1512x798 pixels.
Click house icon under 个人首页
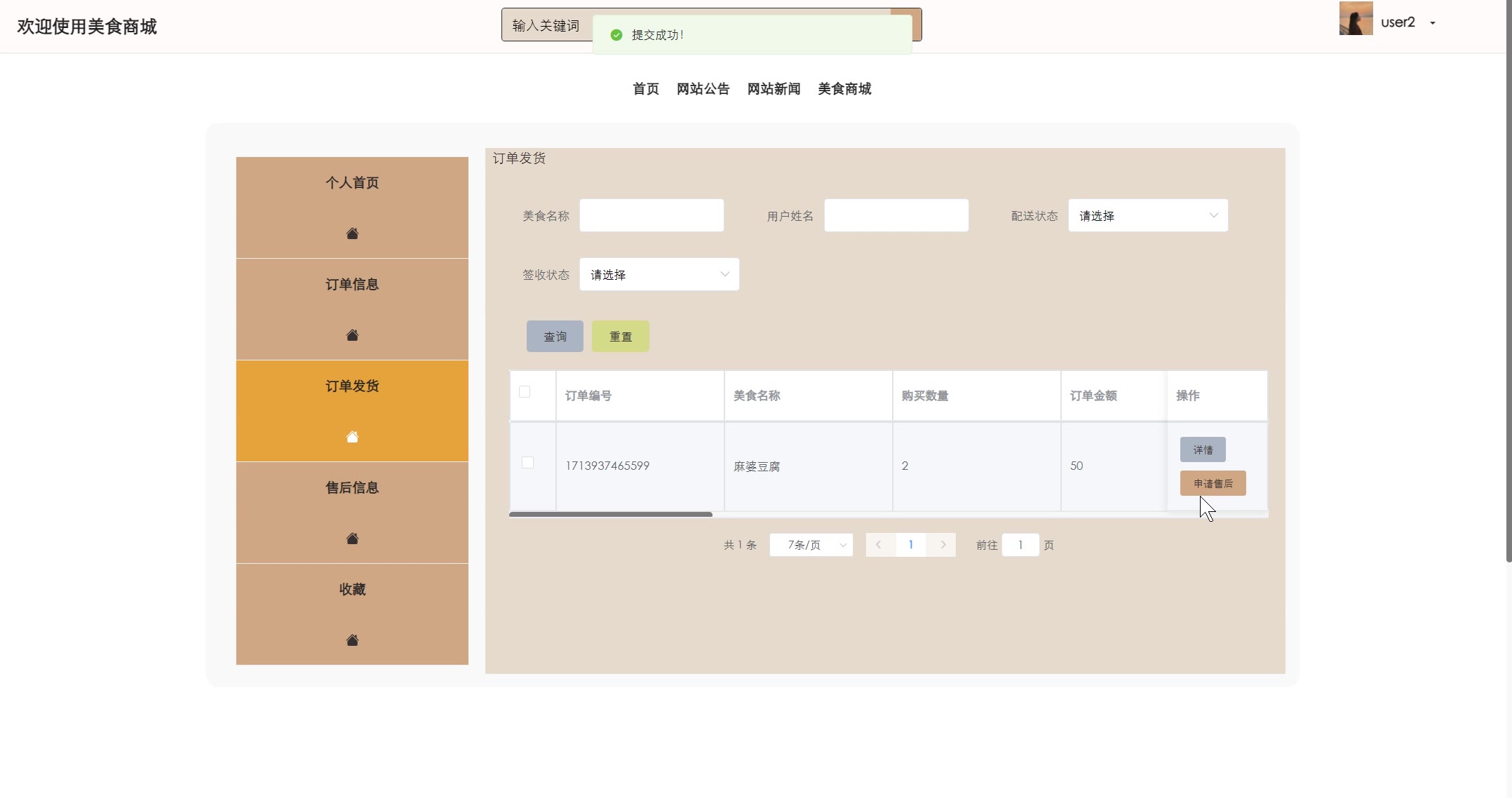pyautogui.click(x=352, y=234)
